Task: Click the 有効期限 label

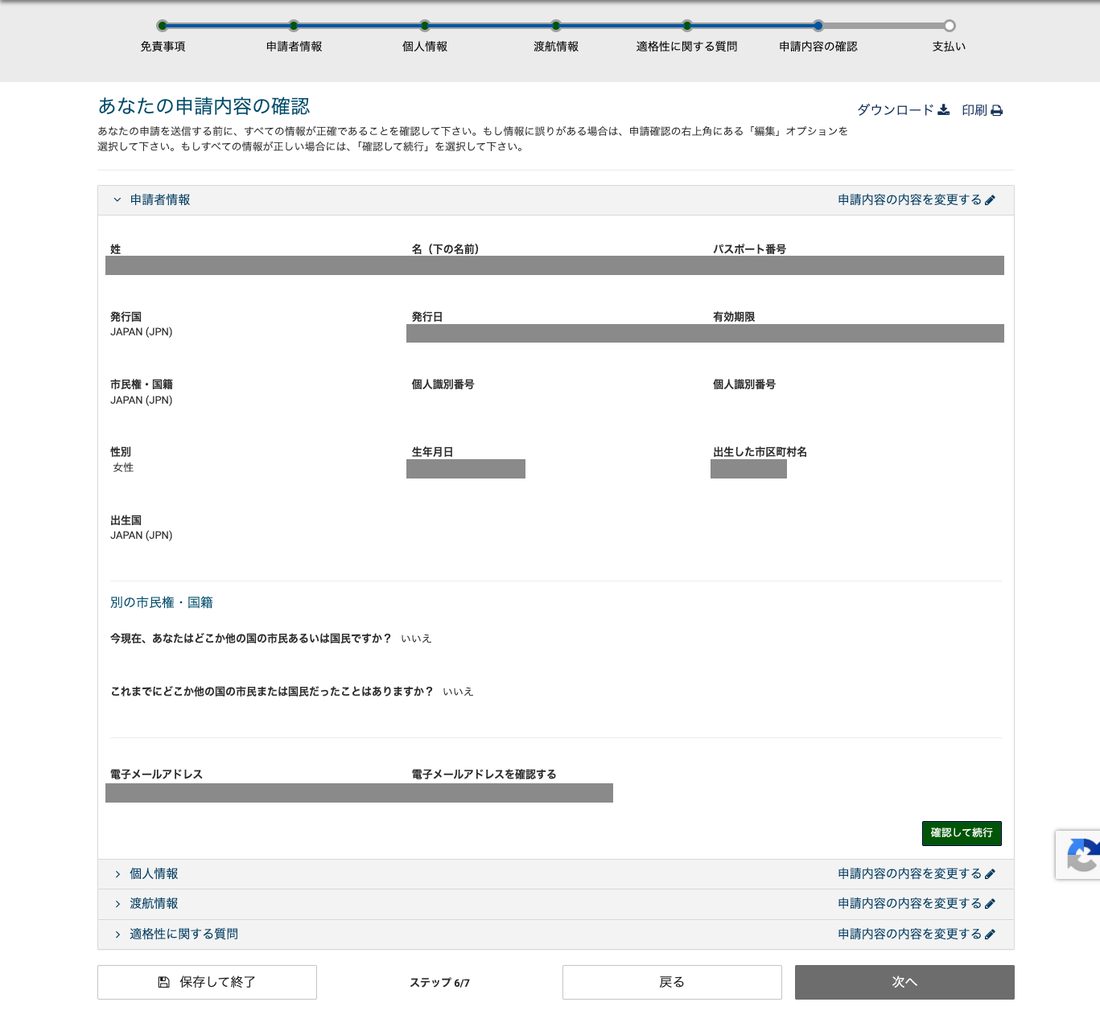Action: [x=734, y=317]
